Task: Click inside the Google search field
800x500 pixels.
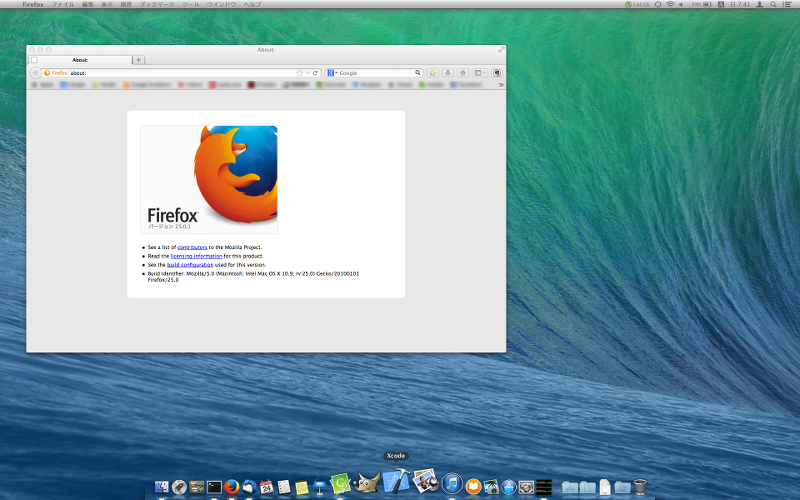Action: click(x=375, y=73)
